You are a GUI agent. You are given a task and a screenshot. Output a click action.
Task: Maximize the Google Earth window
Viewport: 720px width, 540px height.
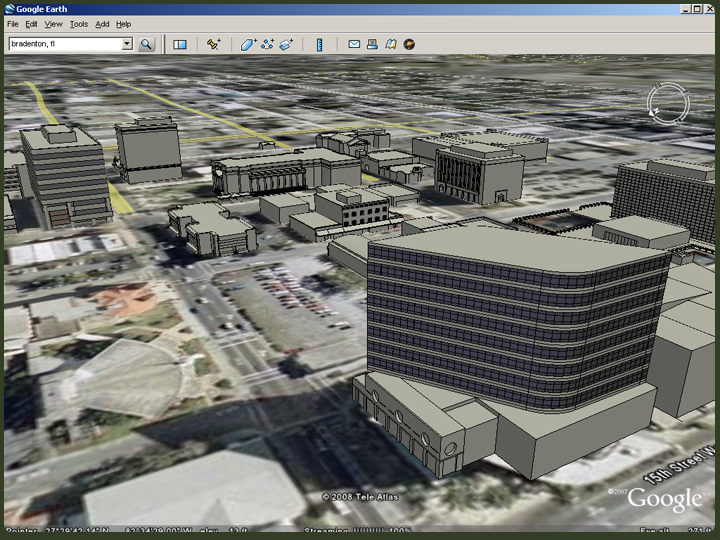(697, 9)
